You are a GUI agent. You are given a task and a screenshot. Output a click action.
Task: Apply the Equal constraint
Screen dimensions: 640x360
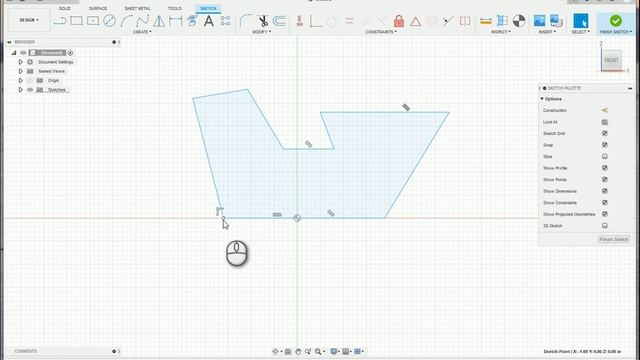(x=349, y=21)
